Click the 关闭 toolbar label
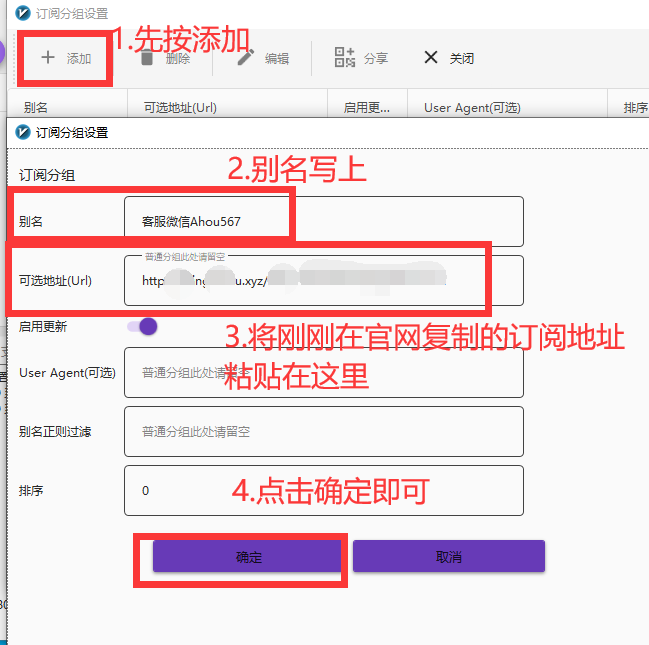 click(x=462, y=58)
